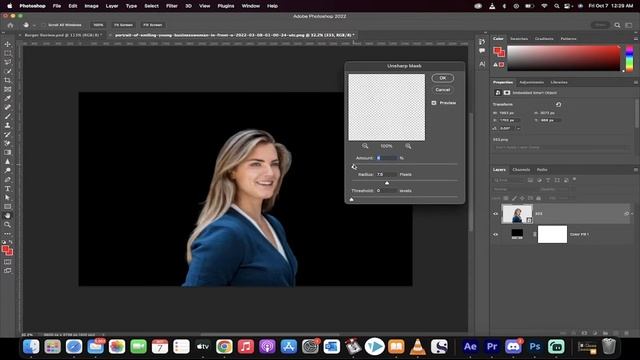Image resolution: width=640 pixels, height=360 pixels.
Task: Hide the smart object portrait layer
Action: coord(496,214)
